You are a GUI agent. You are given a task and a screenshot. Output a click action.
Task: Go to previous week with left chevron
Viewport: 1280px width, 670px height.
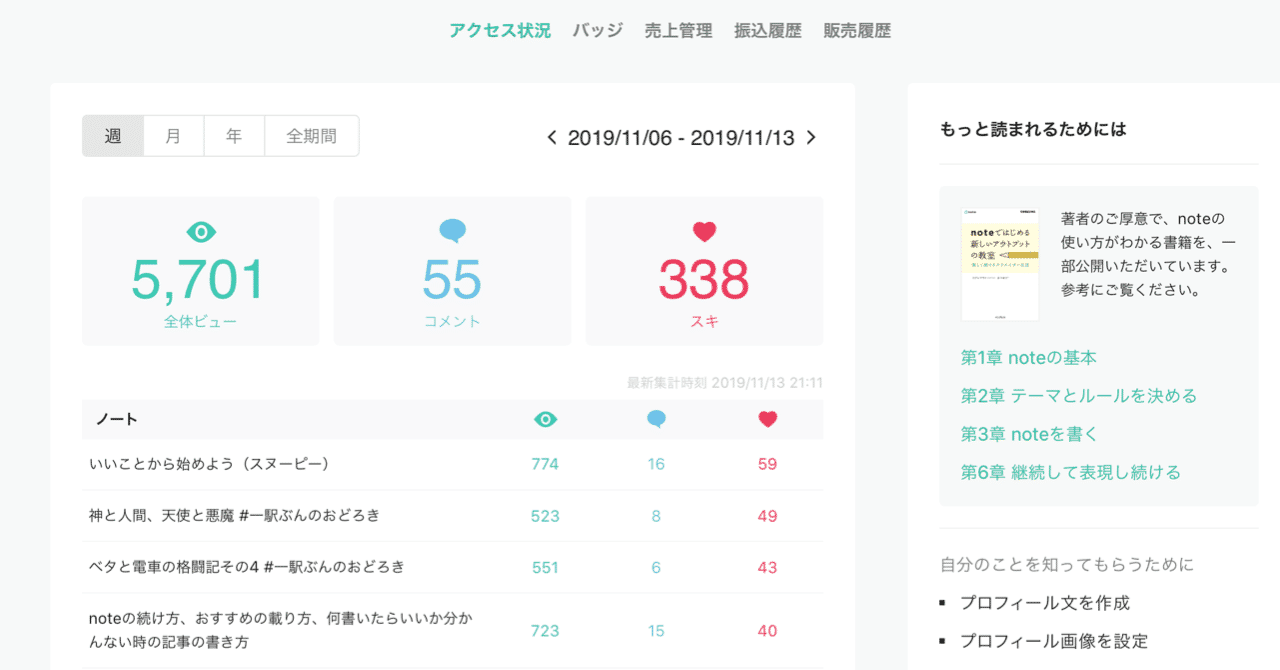(x=552, y=138)
